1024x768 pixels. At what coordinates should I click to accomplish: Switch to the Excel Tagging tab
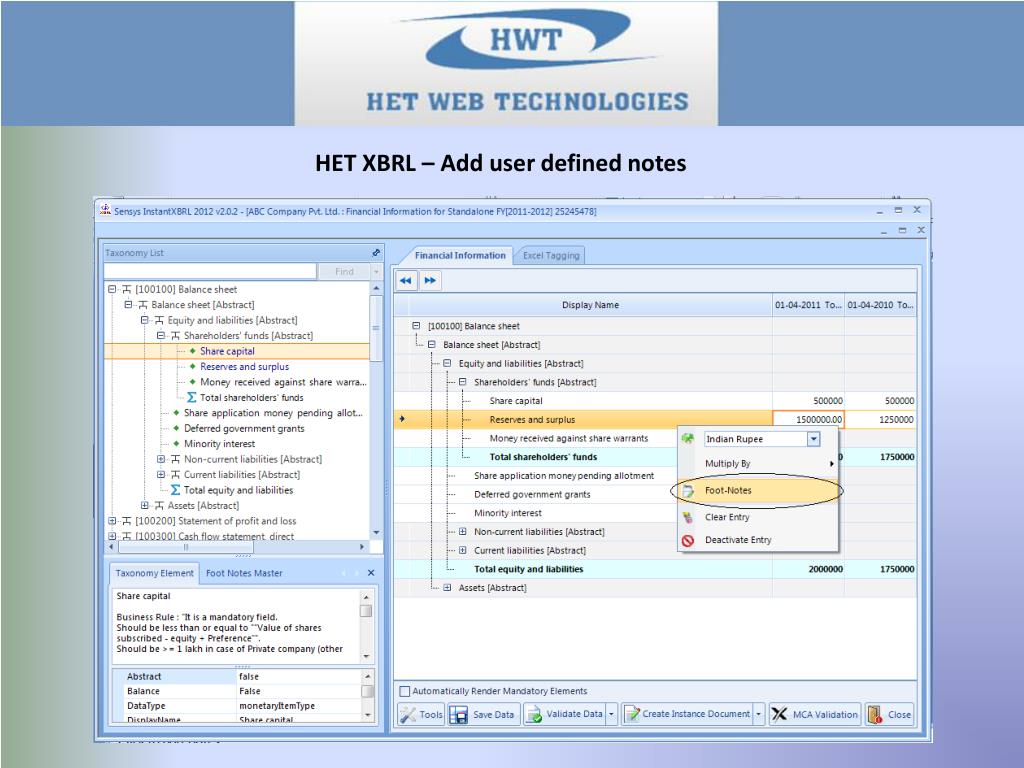[x=551, y=255]
